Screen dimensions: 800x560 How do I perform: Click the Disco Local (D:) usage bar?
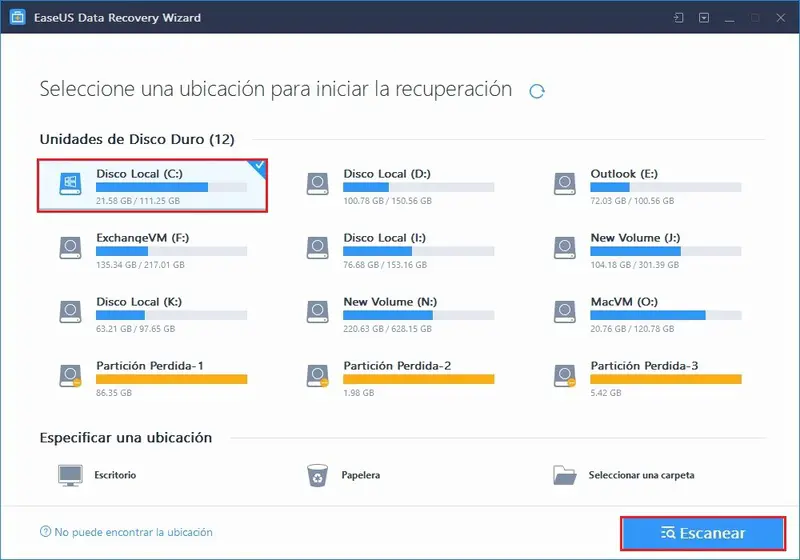coord(418,187)
